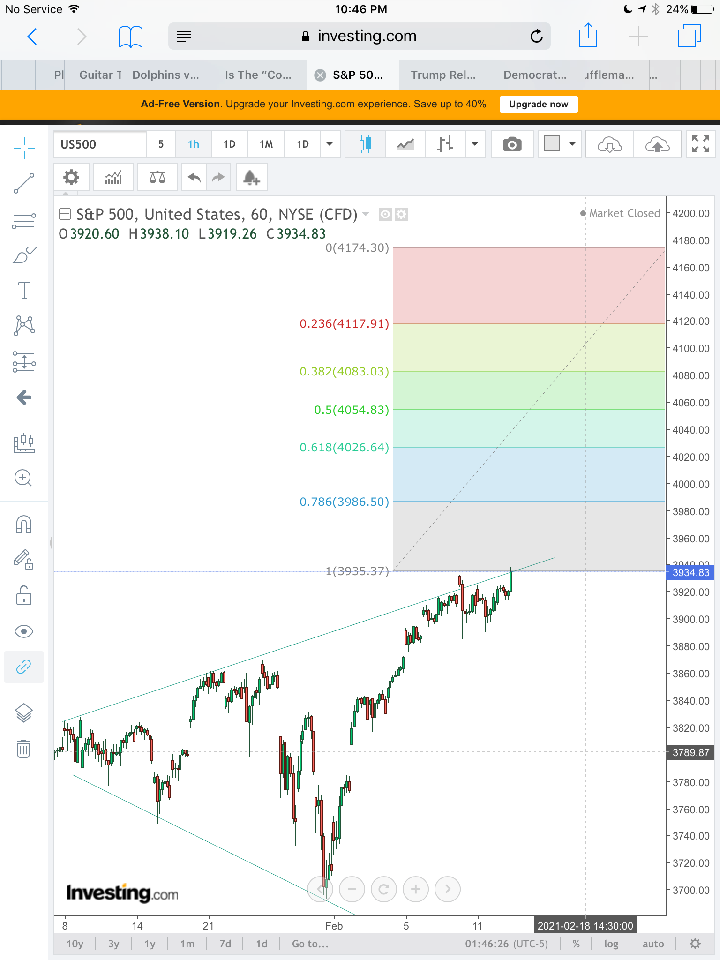Create an alert with bell icon

coord(250,178)
